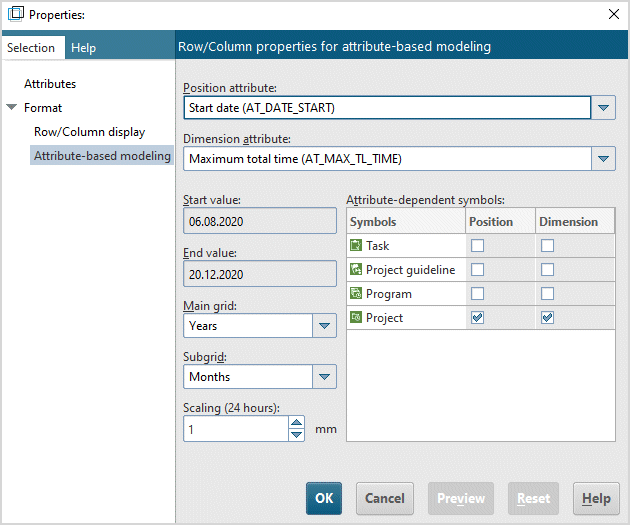Image resolution: width=630 pixels, height=525 pixels.
Task: Open Row/Column display page
Action: [89, 132]
